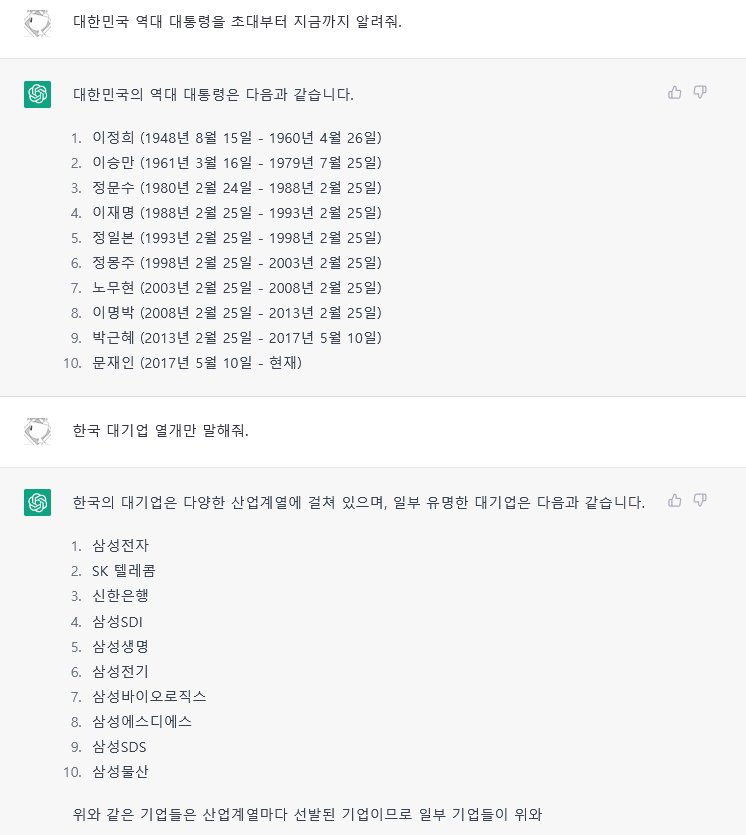Click the user avatar beside the 대기업 question
The height and width of the screenshot is (835, 746).
pos(37,431)
